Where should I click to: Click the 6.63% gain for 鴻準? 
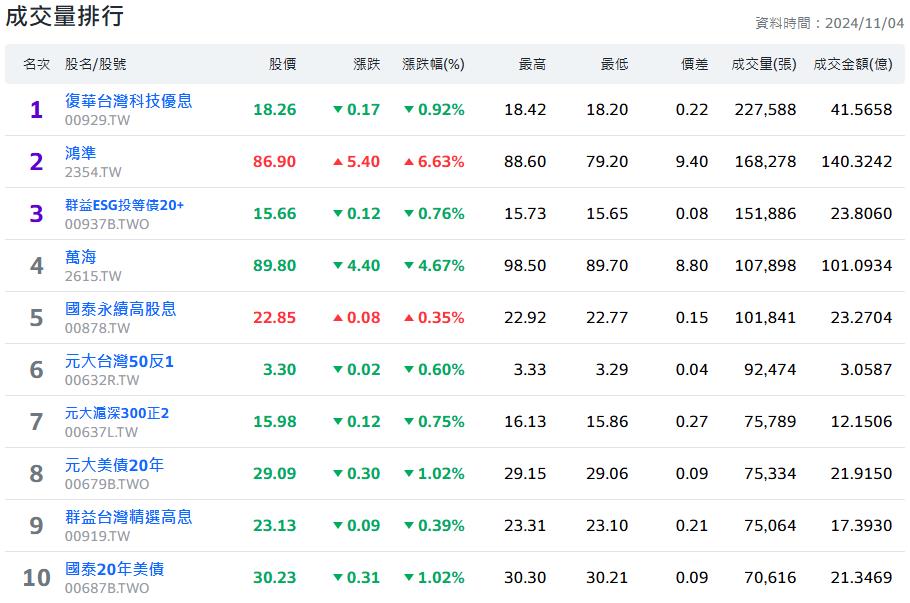click(434, 161)
